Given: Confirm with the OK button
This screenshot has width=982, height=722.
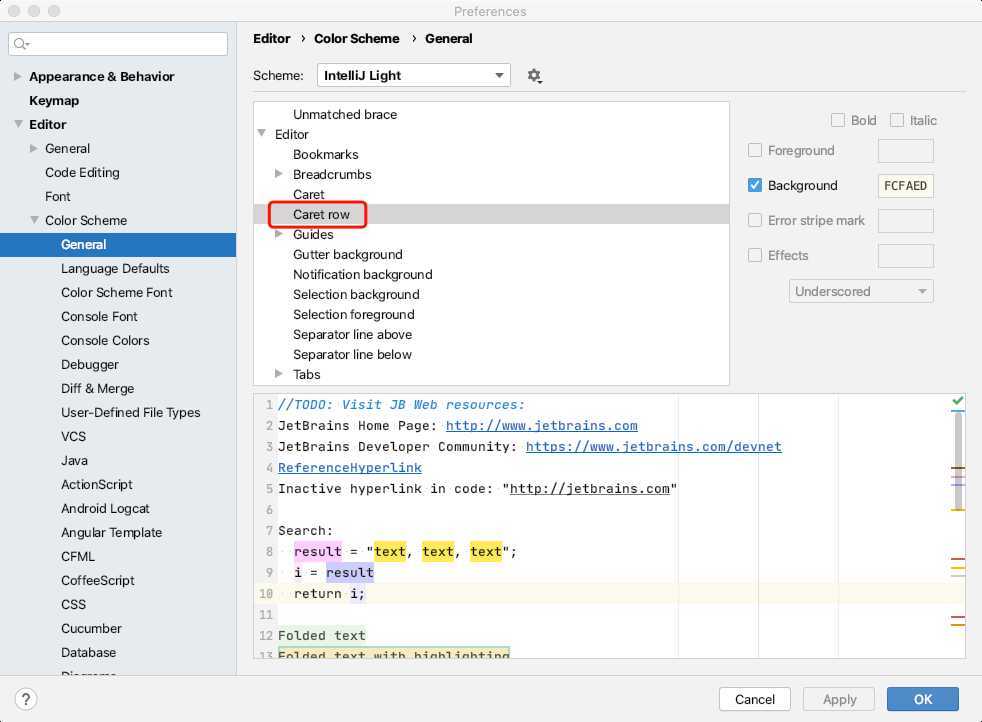Looking at the screenshot, I should tap(923, 699).
